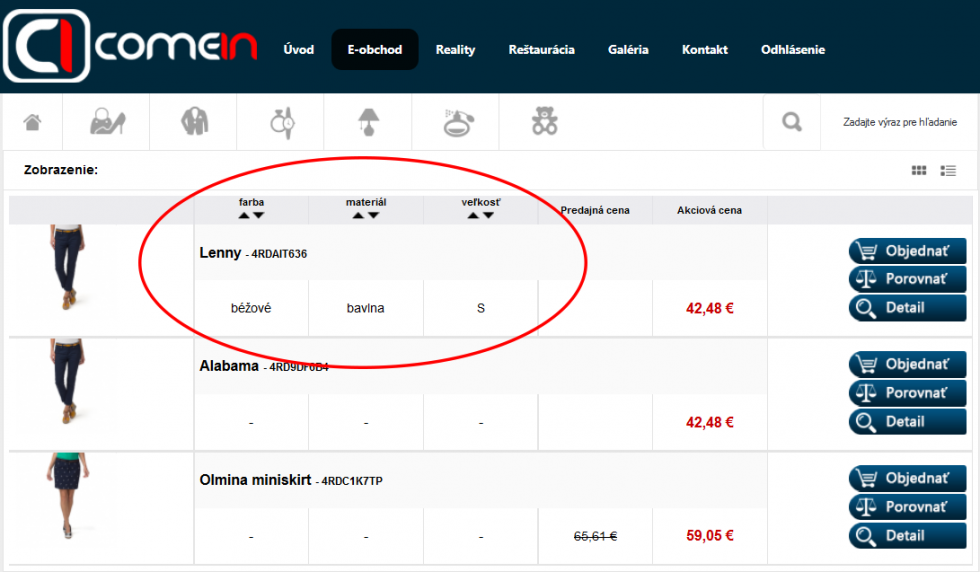Sort veľkosť column ascending
This screenshot has height=572, width=980.
tap(473, 215)
